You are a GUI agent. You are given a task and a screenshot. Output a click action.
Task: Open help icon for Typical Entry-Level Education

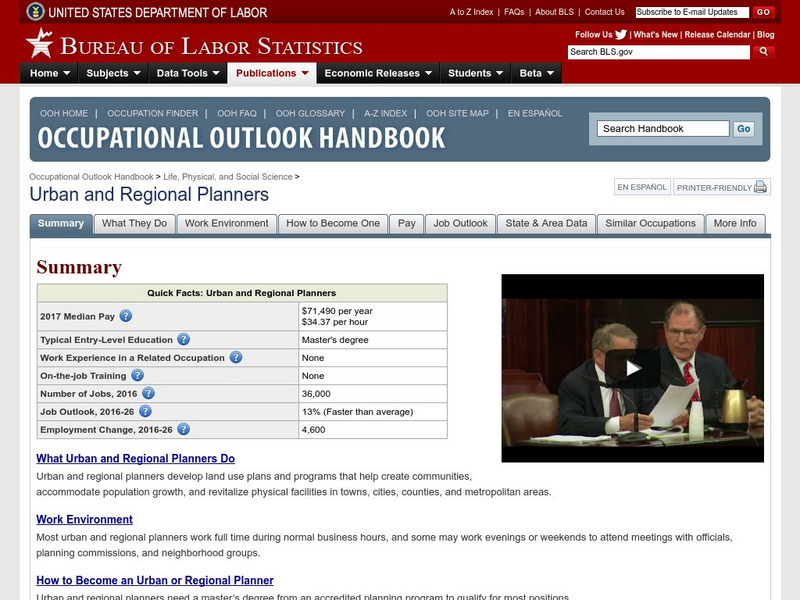(184, 339)
